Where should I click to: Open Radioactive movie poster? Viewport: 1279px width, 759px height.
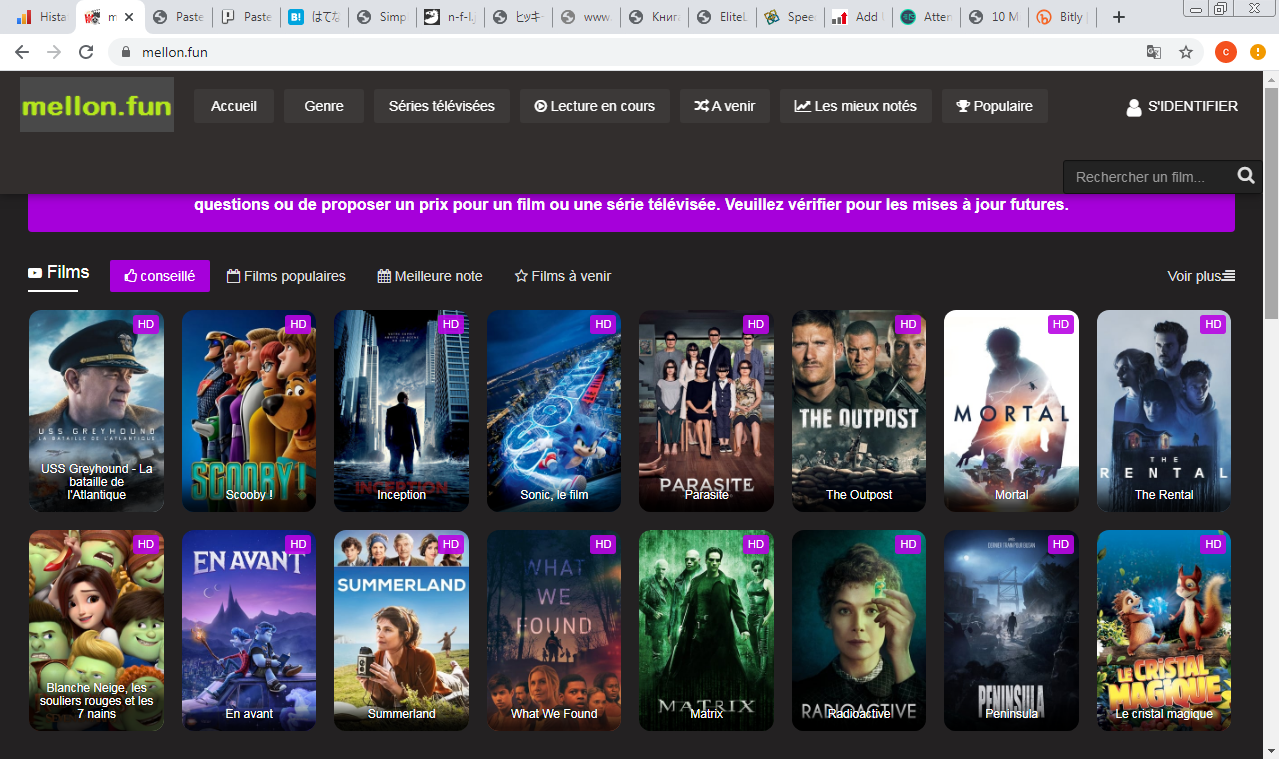pyautogui.click(x=859, y=631)
